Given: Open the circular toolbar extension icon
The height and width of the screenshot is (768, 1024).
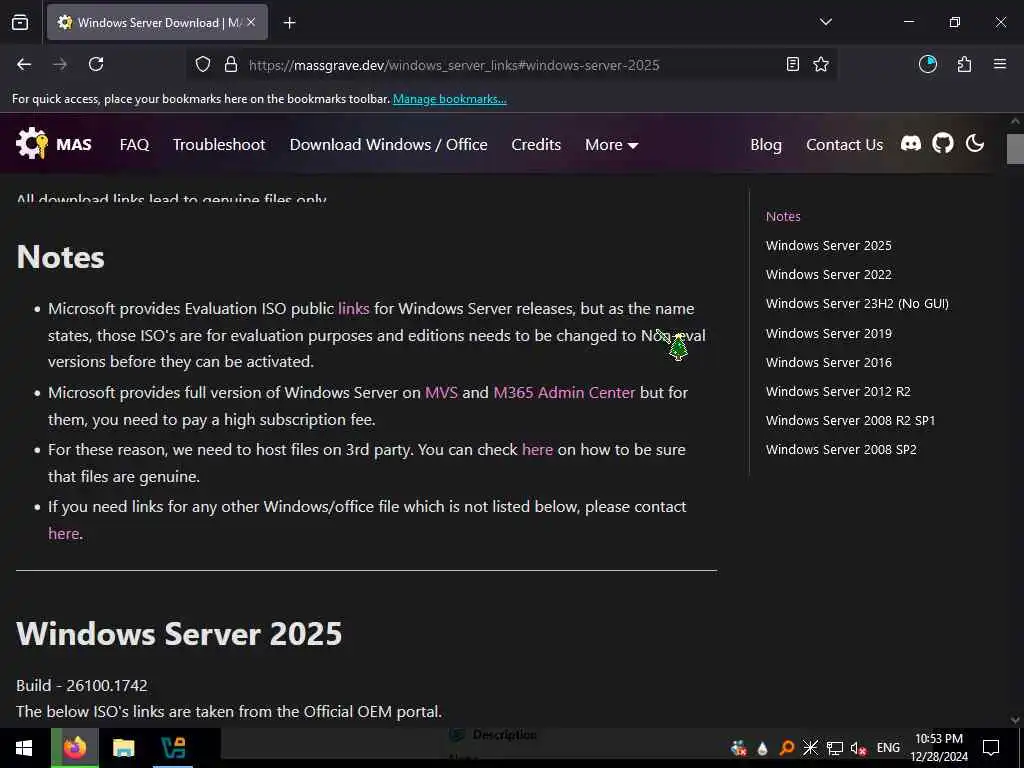Looking at the screenshot, I should [x=927, y=64].
